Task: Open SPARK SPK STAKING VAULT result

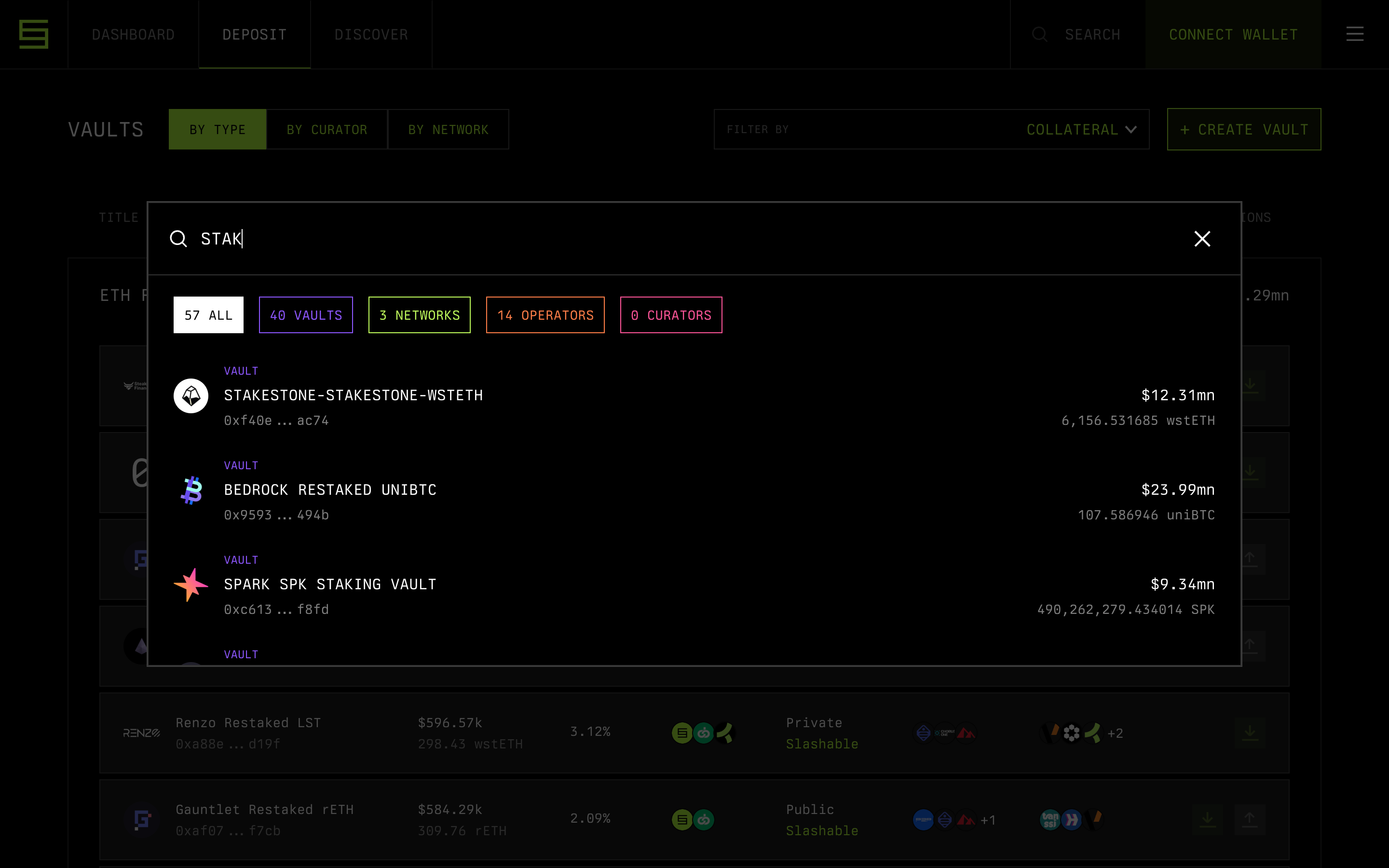Action: [x=694, y=584]
